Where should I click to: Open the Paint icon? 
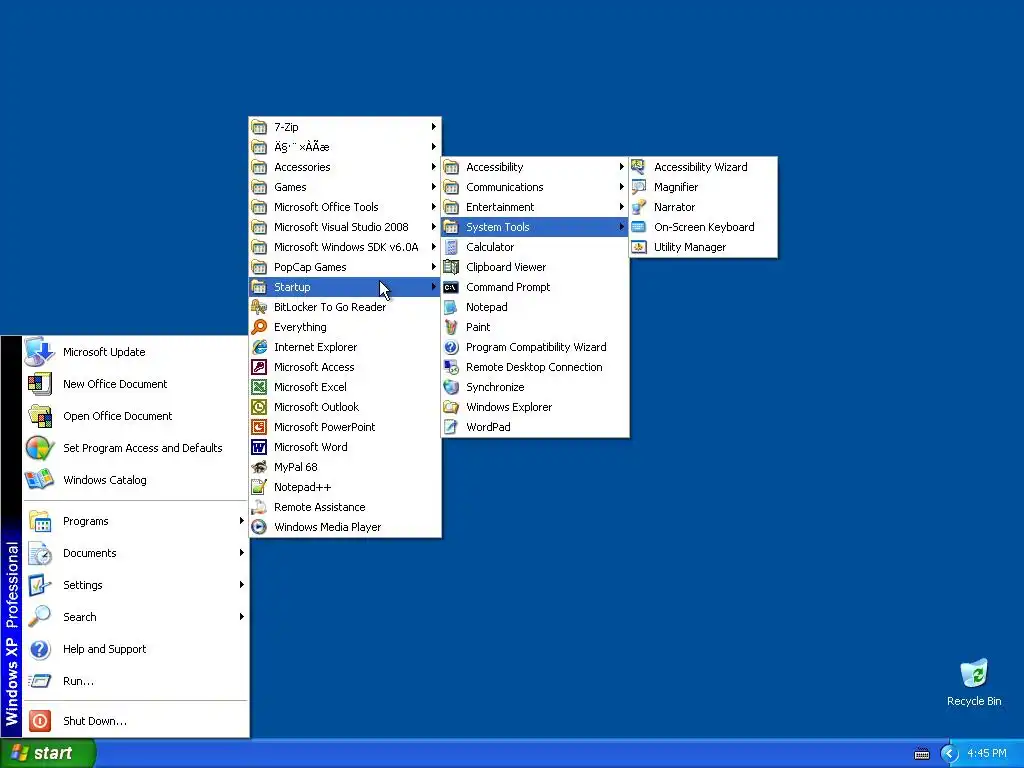(451, 327)
